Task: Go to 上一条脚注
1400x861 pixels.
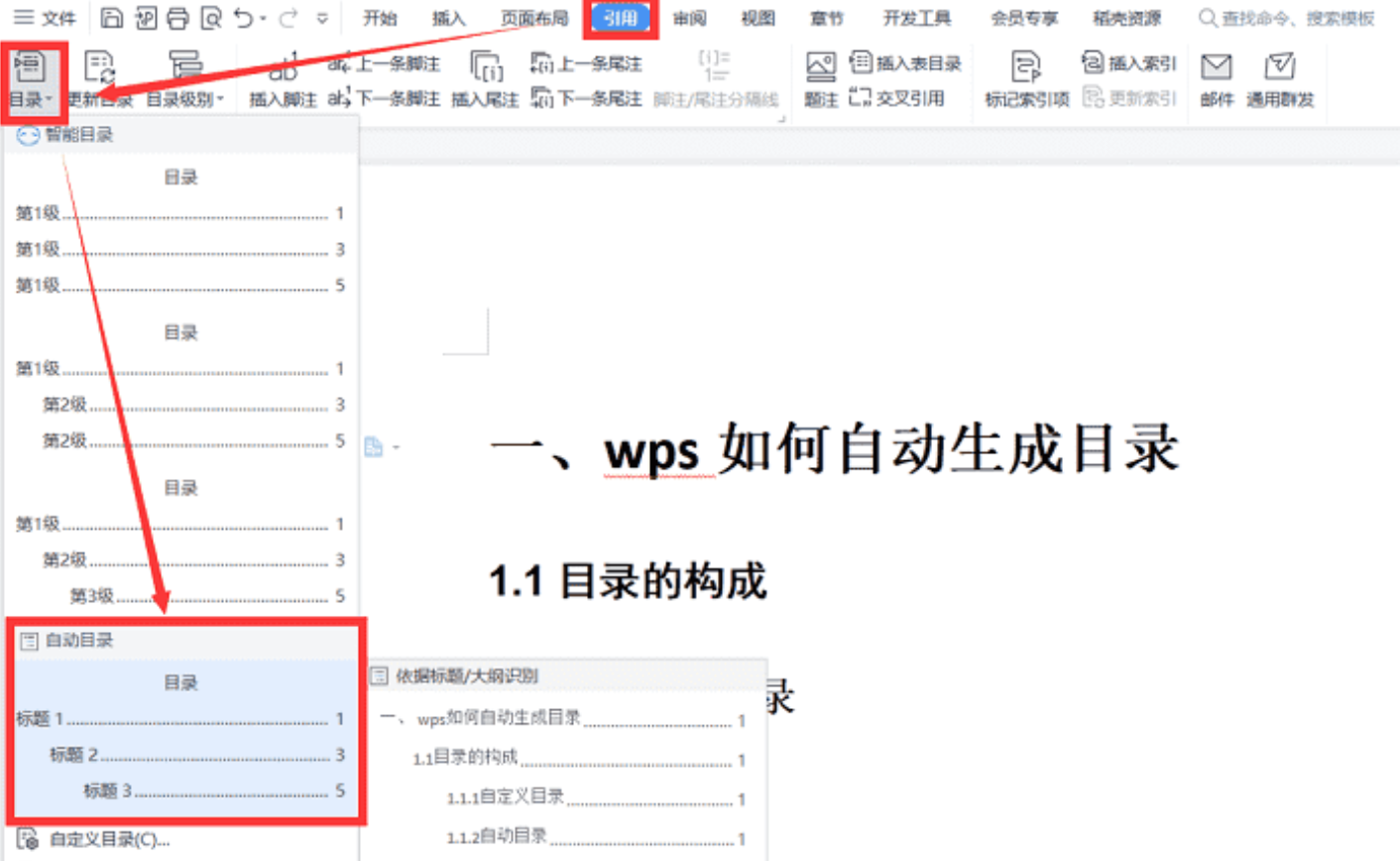Action: click(384, 62)
